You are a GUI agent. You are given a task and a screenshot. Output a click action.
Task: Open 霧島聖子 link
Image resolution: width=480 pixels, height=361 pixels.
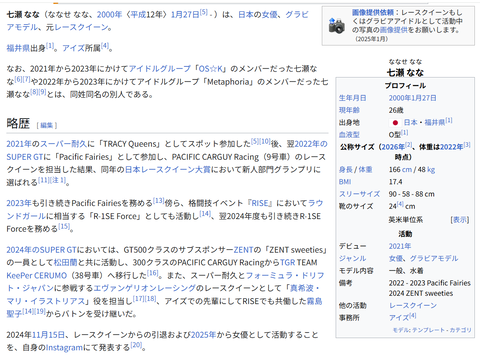pos(315,301)
